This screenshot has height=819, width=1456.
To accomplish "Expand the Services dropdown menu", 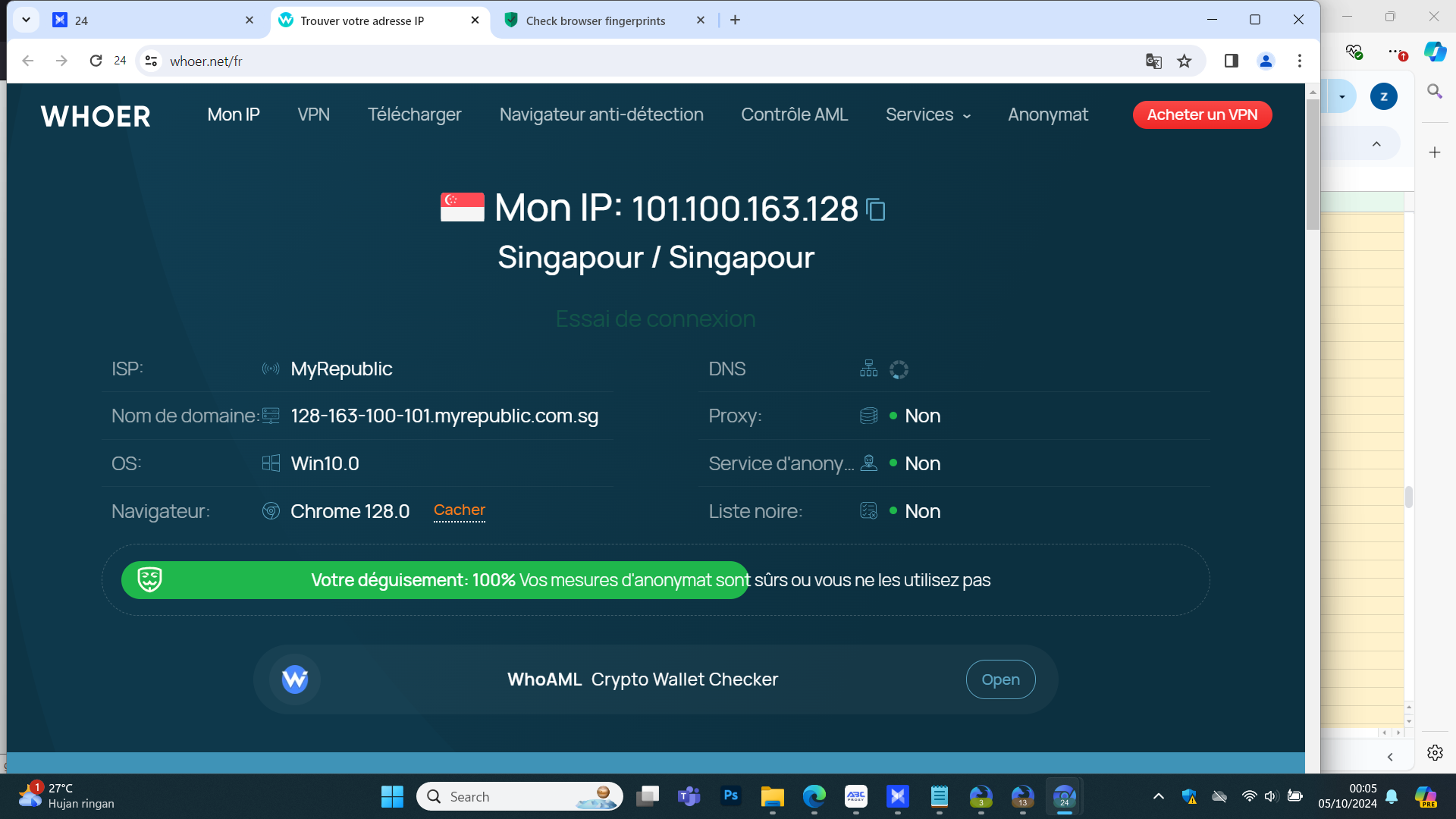I will pos(928,115).
